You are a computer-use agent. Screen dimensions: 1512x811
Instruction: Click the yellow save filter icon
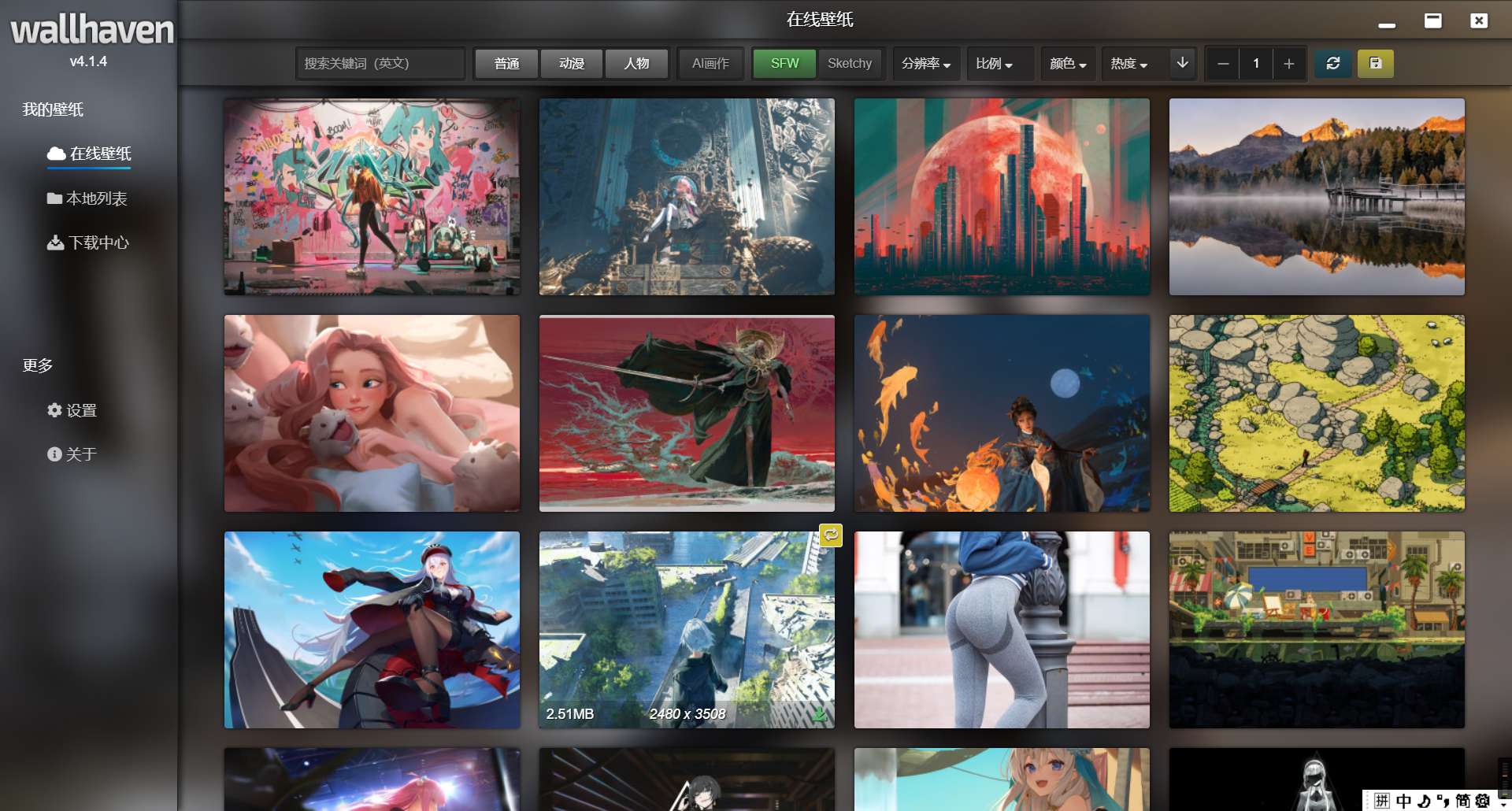click(1375, 63)
